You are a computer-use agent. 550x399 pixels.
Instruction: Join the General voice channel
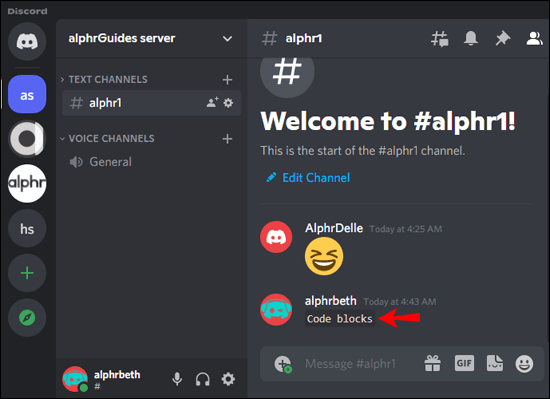[152, 162]
